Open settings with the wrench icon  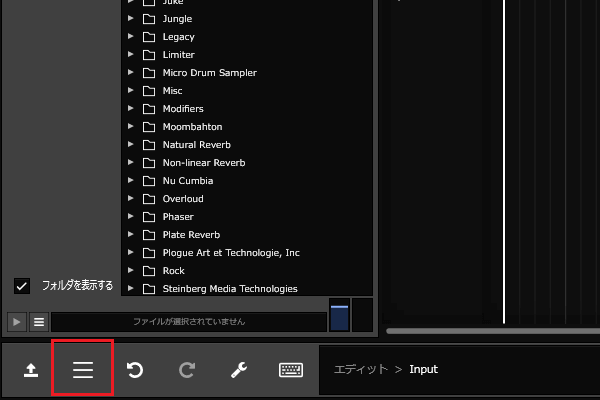pyautogui.click(x=238, y=370)
